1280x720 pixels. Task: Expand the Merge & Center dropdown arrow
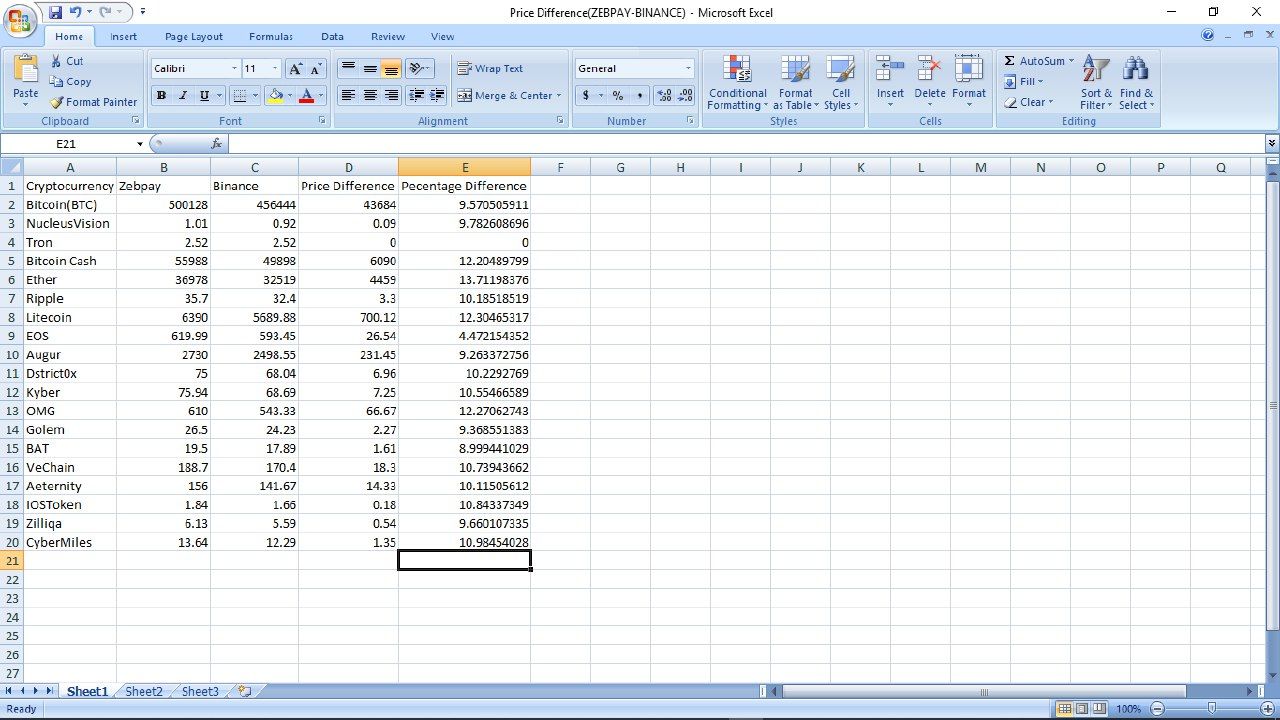pyautogui.click(x=558, y=96)
